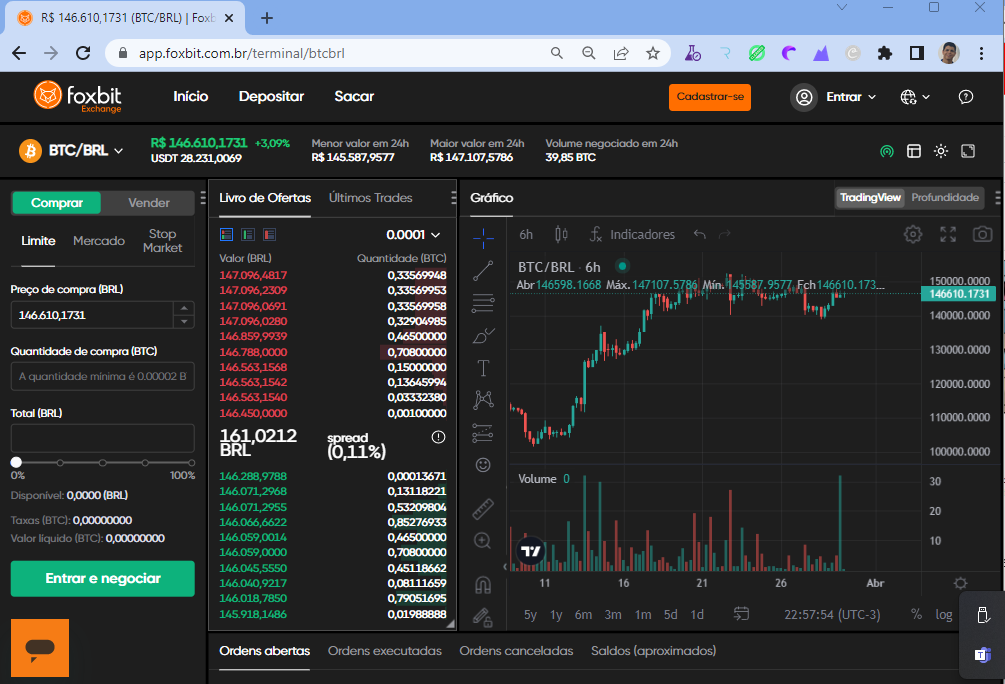Click the Quantidade de compra input field
Viewport: 1005px width, 684px height.
click(103, 376)
